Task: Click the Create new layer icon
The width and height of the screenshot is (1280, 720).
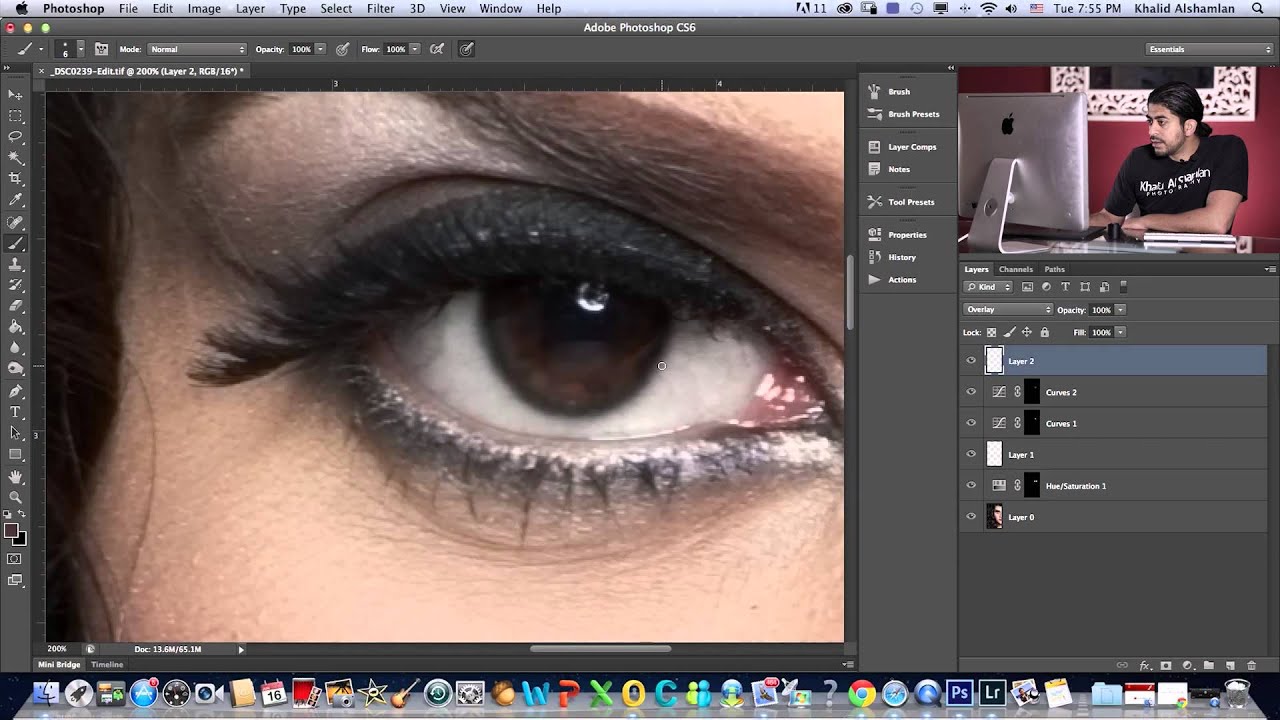Action: coord(1230,665)
